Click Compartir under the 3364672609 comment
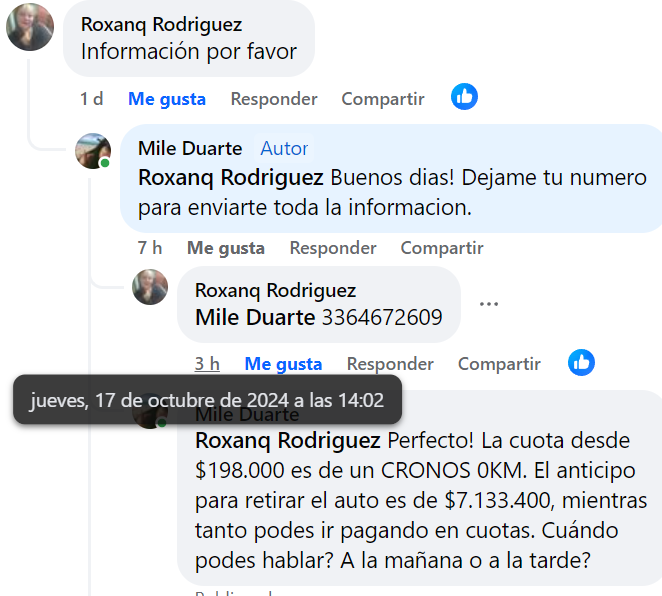The image size is (662, 596). click(499, 364)
